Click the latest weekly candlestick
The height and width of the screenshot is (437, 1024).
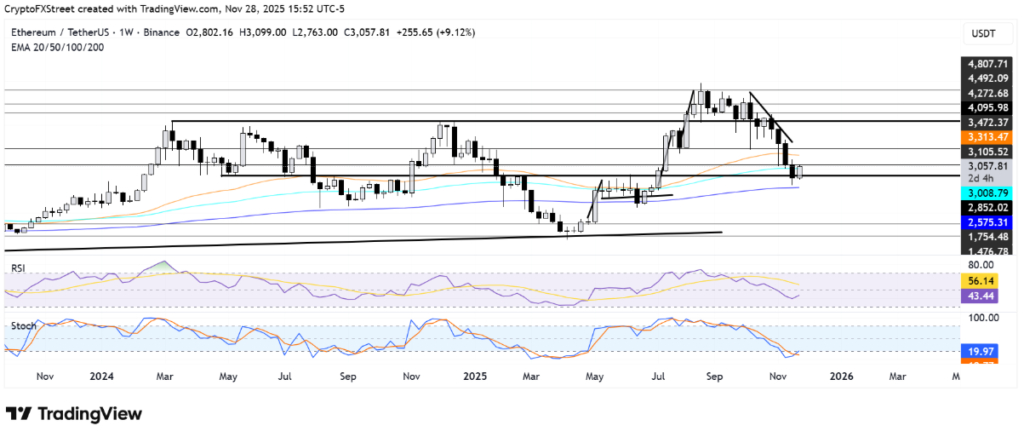800,172
